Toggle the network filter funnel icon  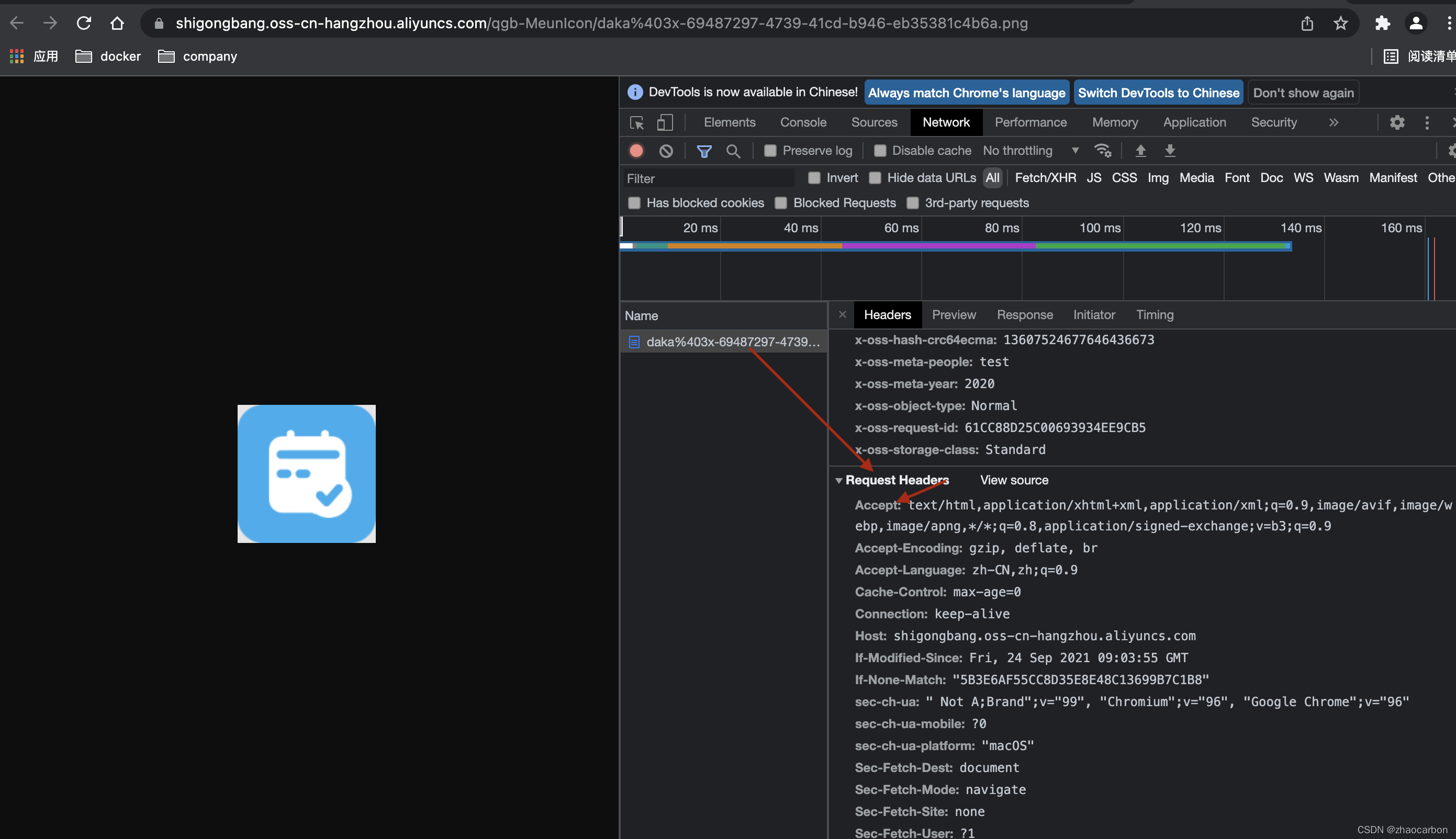click(704, 151)
